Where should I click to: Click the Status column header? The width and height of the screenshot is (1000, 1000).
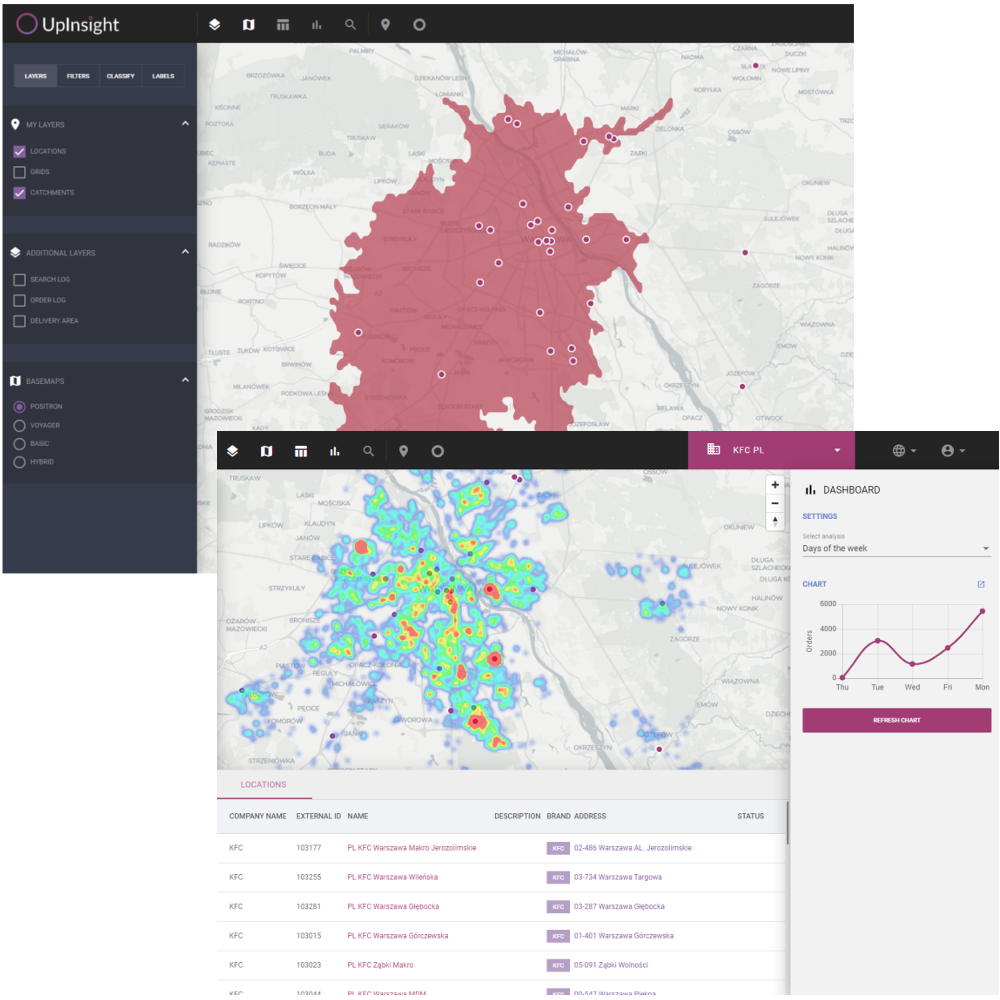(x=751, y=816)
